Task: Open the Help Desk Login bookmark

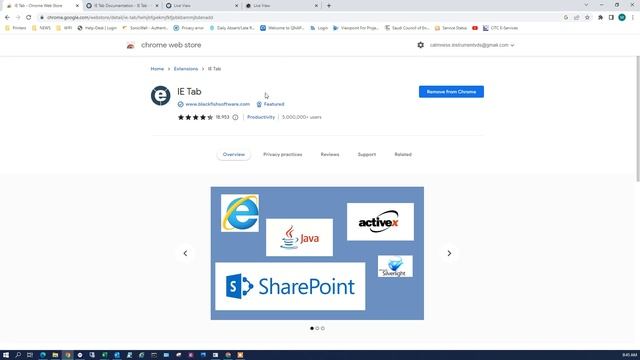Action: (97, 28)
